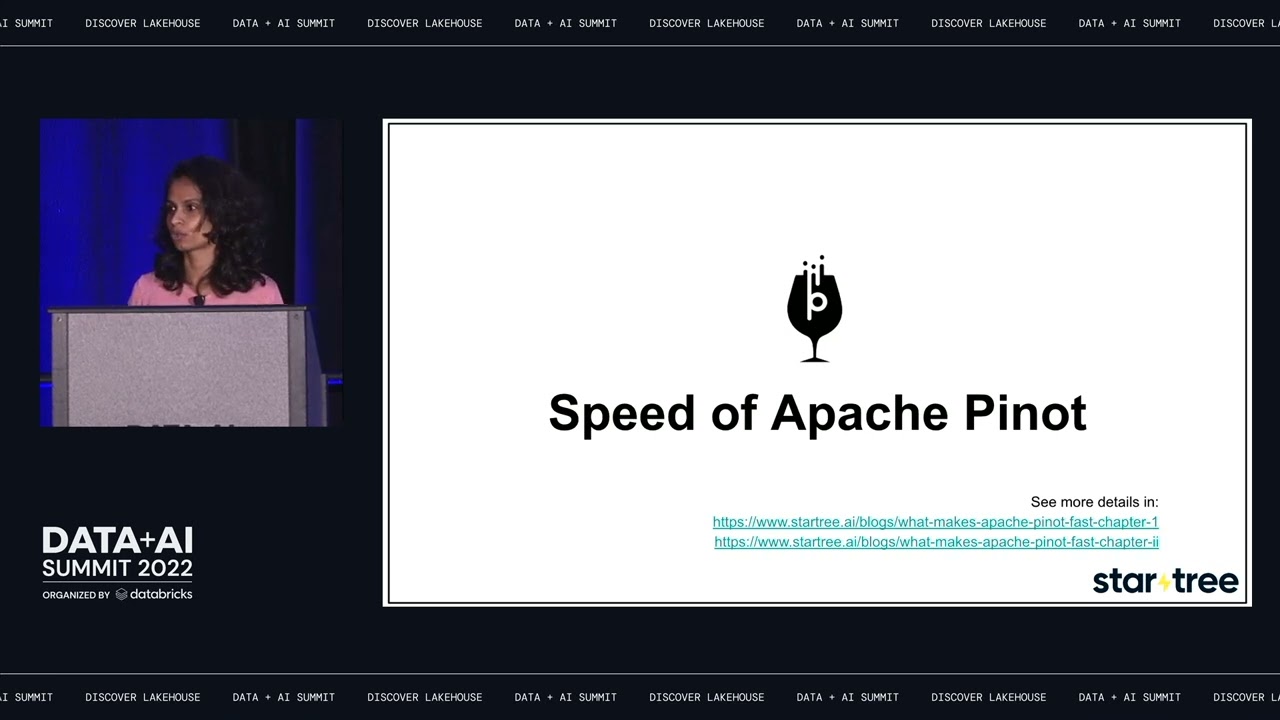Click the "ORGANIZED BY" text

76,595
